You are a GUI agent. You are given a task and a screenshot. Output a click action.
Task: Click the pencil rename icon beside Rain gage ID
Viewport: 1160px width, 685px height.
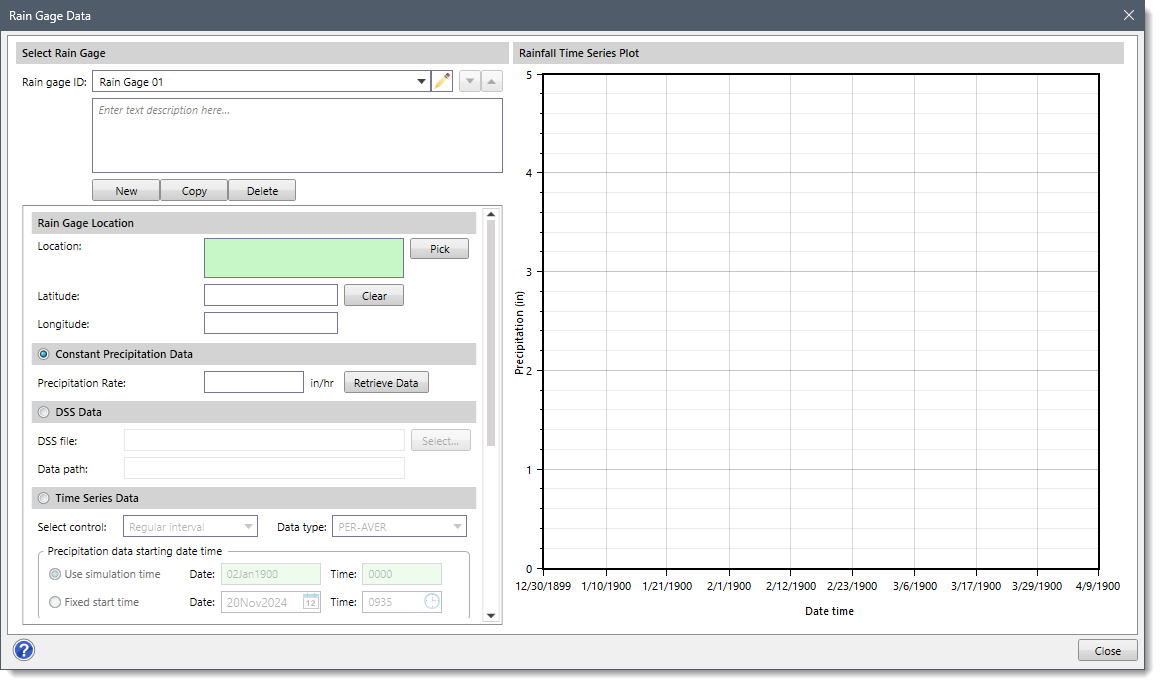[442, 81]
